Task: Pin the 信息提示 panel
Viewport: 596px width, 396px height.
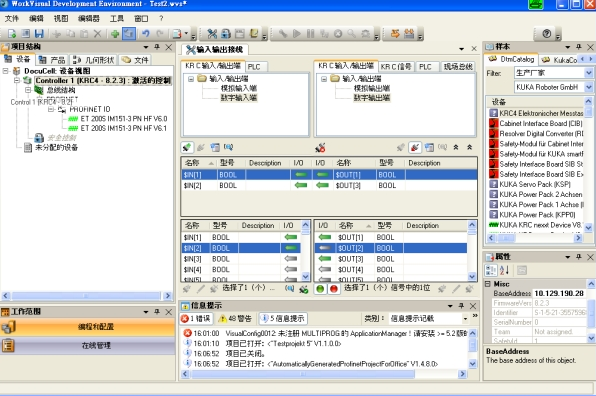Action: tap(461, 306)
